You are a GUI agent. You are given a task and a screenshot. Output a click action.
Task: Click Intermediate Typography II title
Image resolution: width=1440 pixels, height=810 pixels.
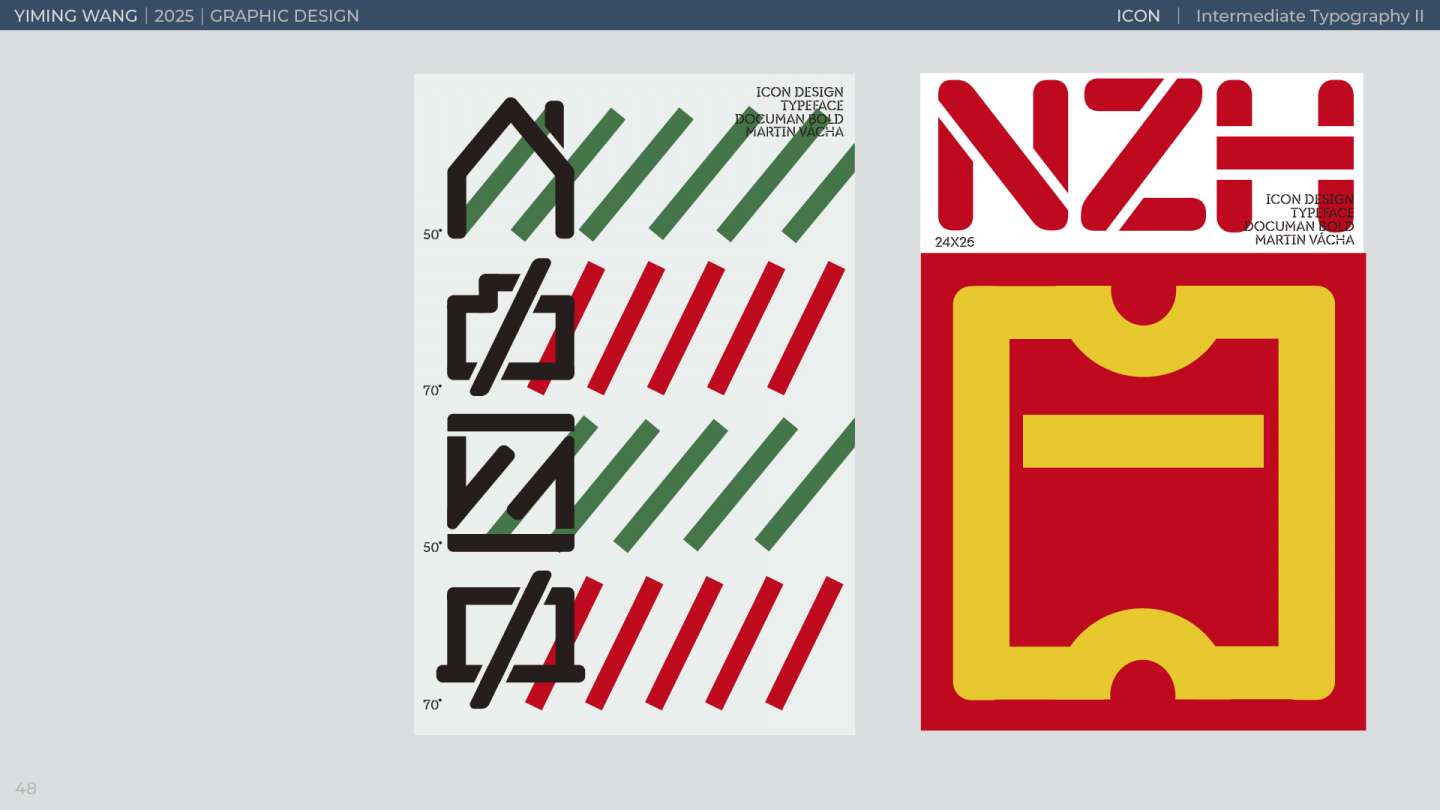(x=1310, y=16)
